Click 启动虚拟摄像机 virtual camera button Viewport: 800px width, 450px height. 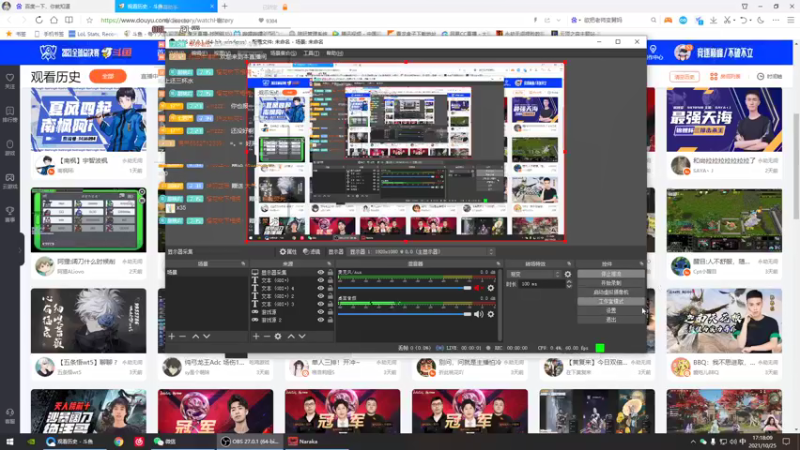pyautogui.click(x=611, y=292)
